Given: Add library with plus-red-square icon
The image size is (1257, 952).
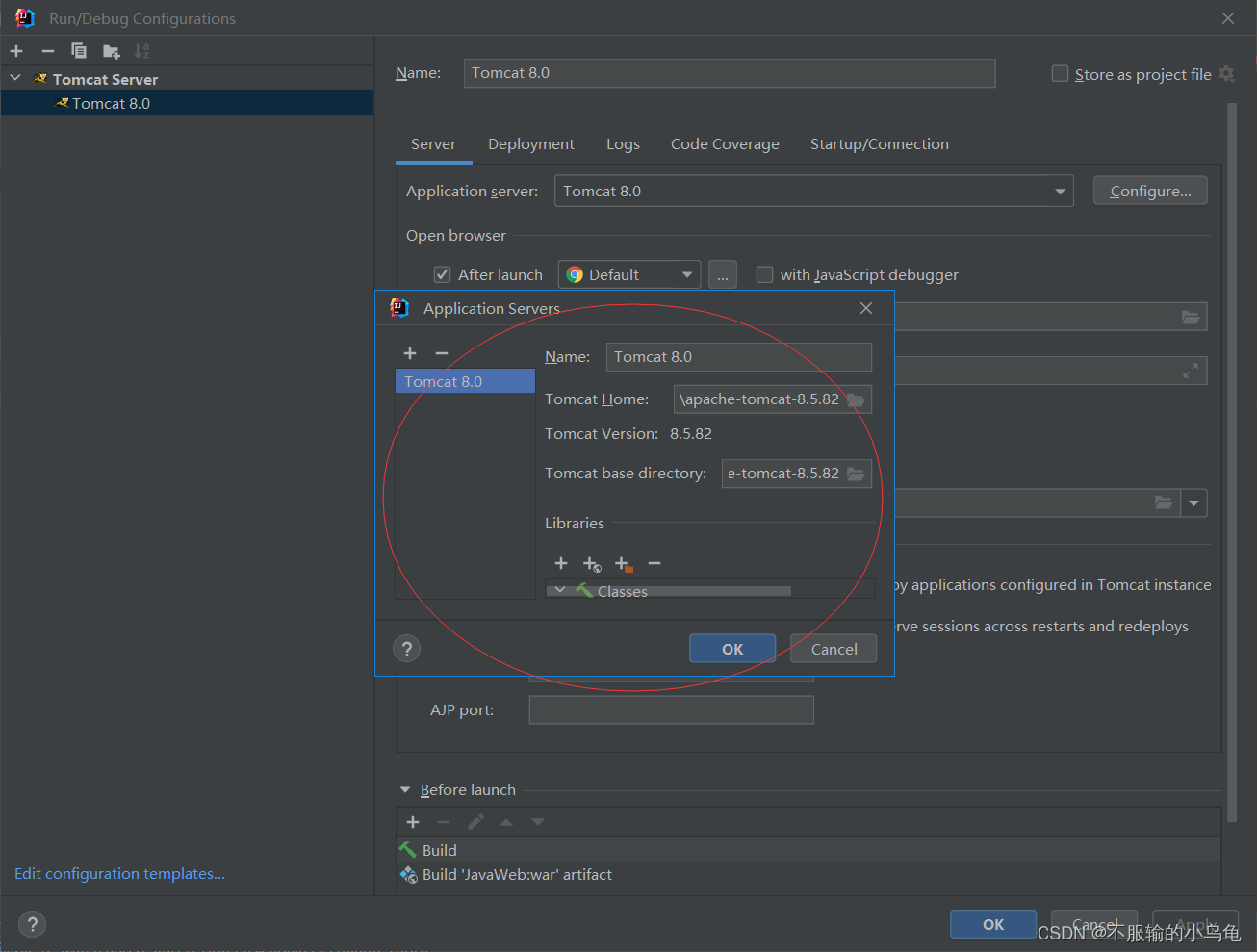Looking at the screenshot, I should pyautogui.click(x=624, y=564).
